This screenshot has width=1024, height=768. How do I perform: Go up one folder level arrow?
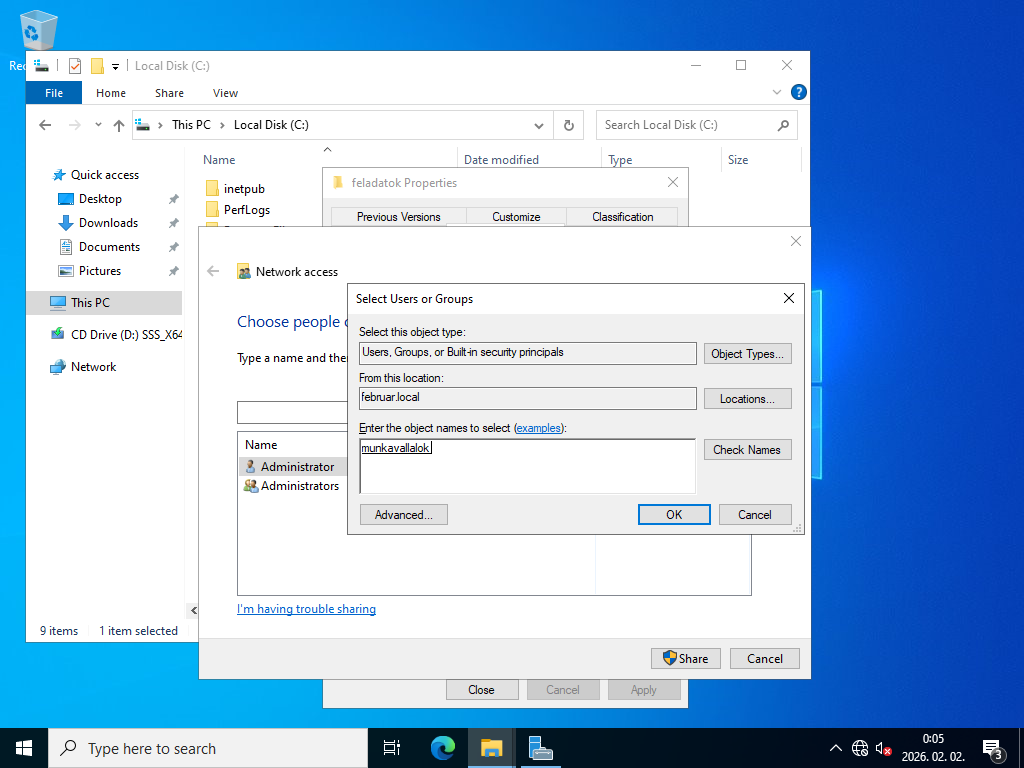pyautogui.click(x=118, y=125)
